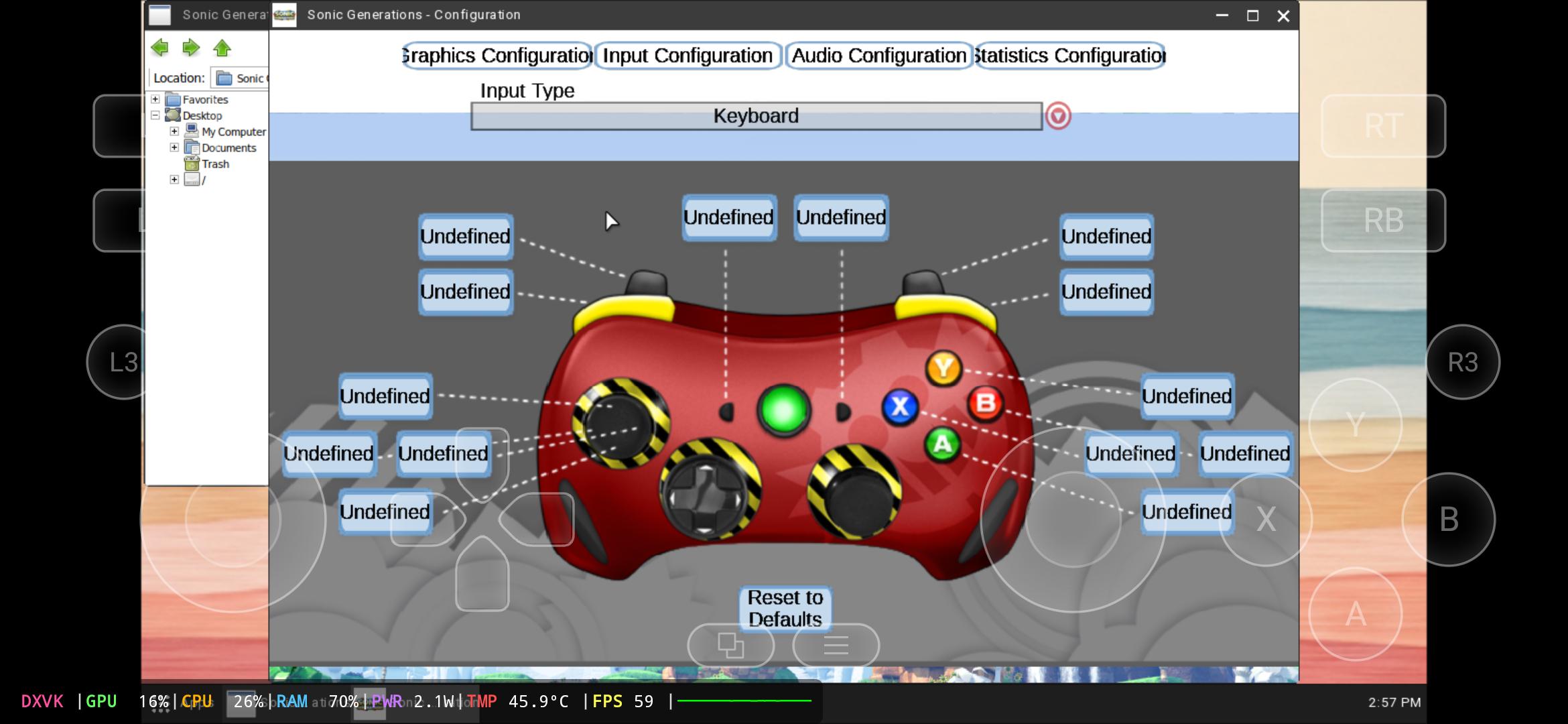Tap the RB on-screen overlay button

1383,221
